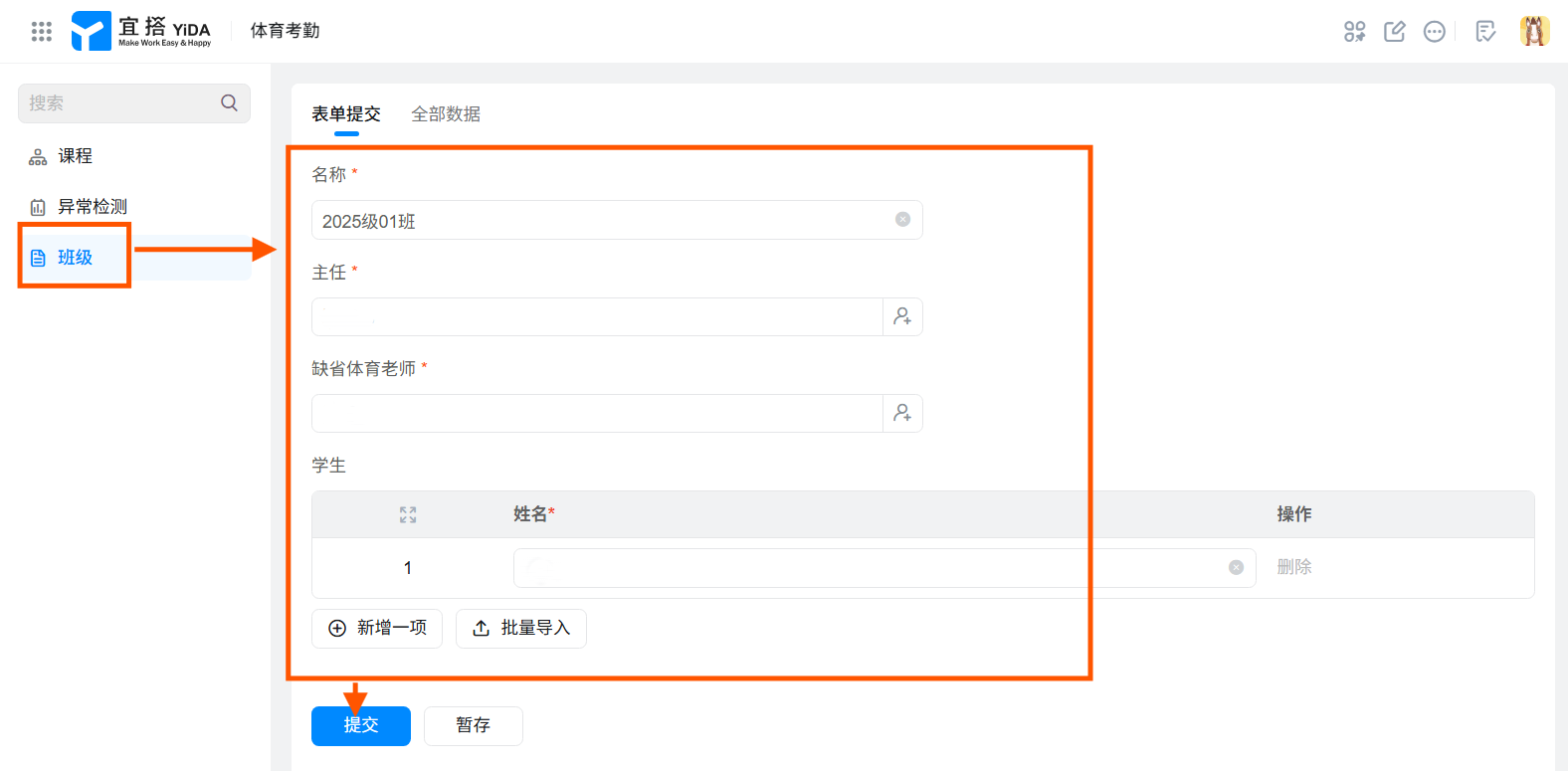Clear the 名称 field text

(x=902, y=220)
